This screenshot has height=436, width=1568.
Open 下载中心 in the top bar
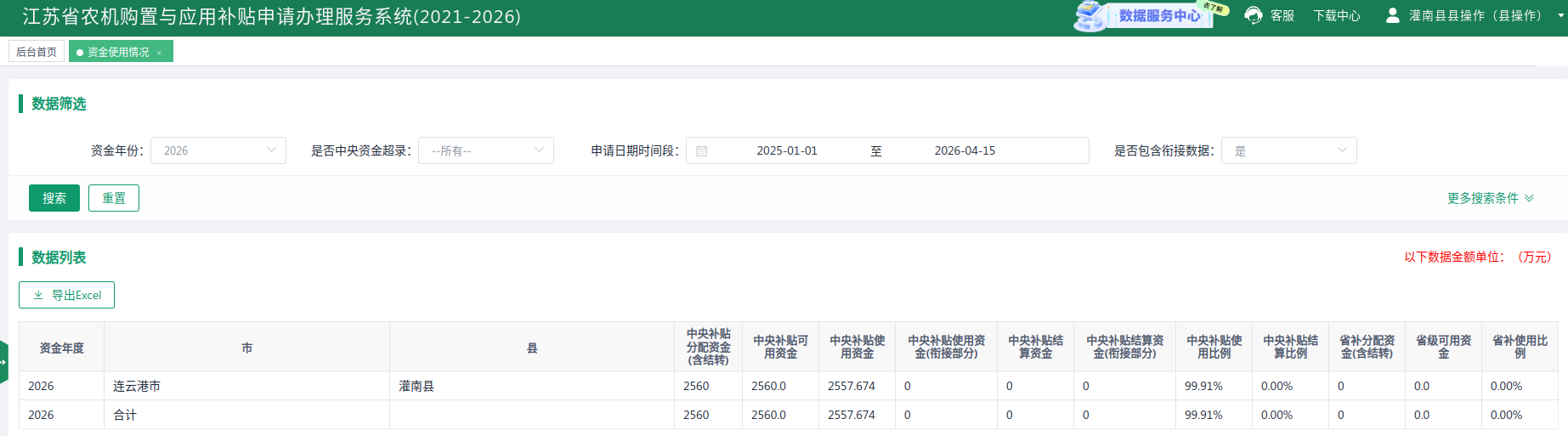point(1336,15)
